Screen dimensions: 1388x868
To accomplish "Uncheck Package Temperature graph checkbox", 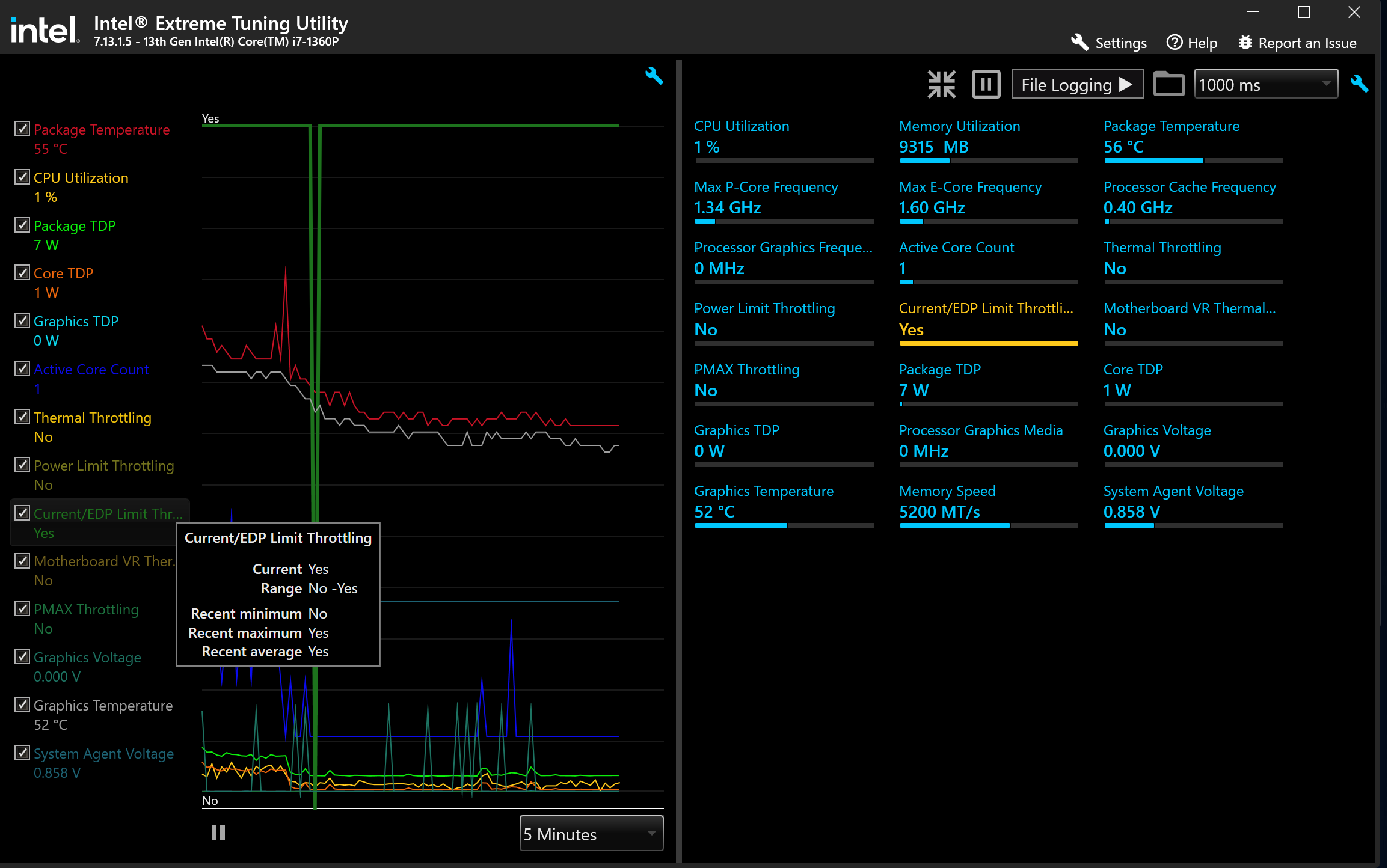I will point(22,129).
